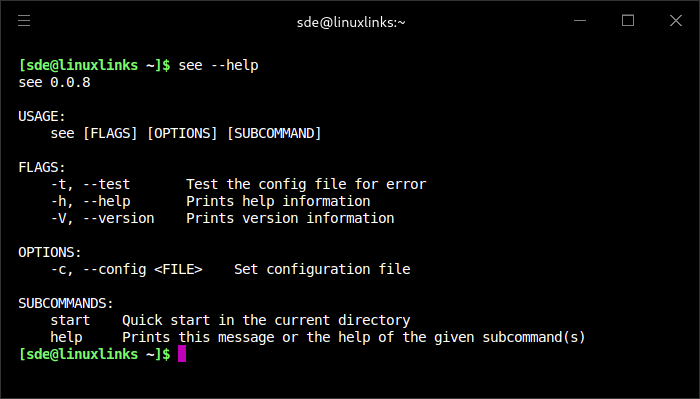Click the [OPTIONS] usage placeholder
This screenshot has height=399, width=700.
(182, 133)
